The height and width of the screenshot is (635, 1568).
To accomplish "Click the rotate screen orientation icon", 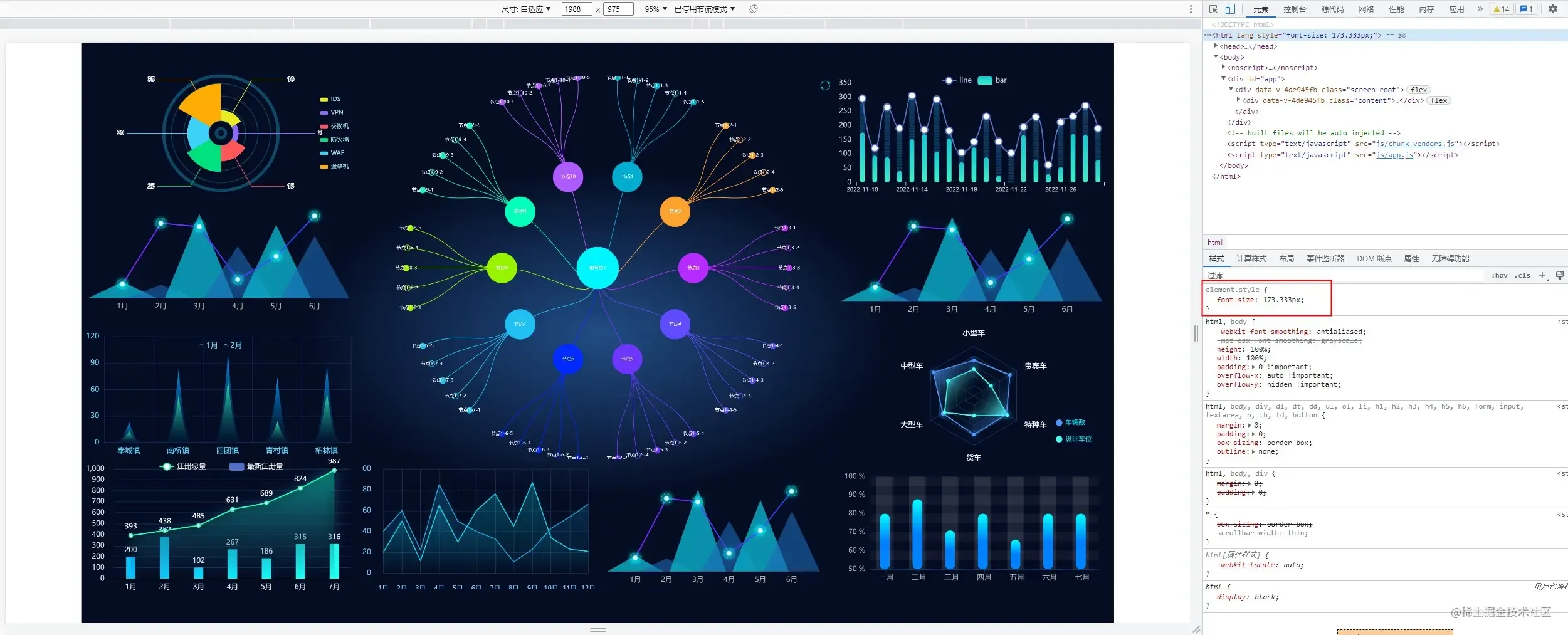I will click(754, 9).
